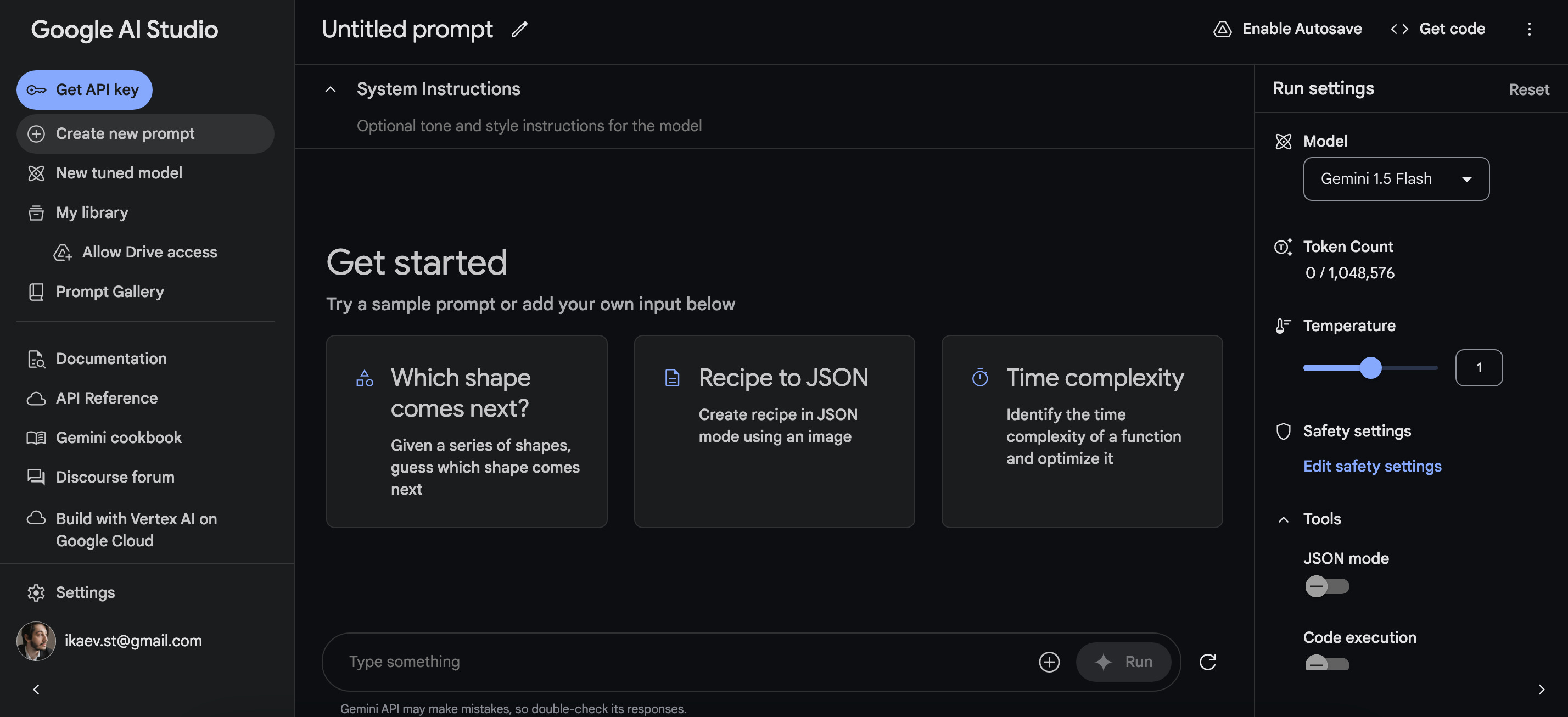This screenshot has width=1568, height=717.
Task: Click the Google AI Studio logo text
Action: point(124,30)
